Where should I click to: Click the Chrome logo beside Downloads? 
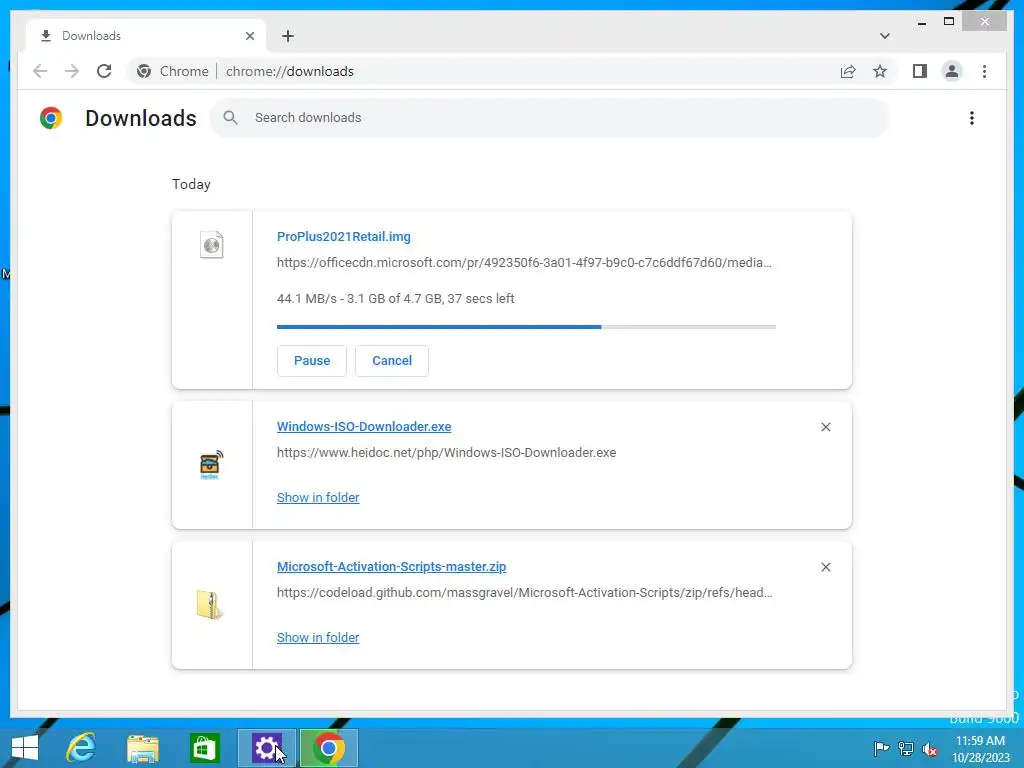point(51,118)
